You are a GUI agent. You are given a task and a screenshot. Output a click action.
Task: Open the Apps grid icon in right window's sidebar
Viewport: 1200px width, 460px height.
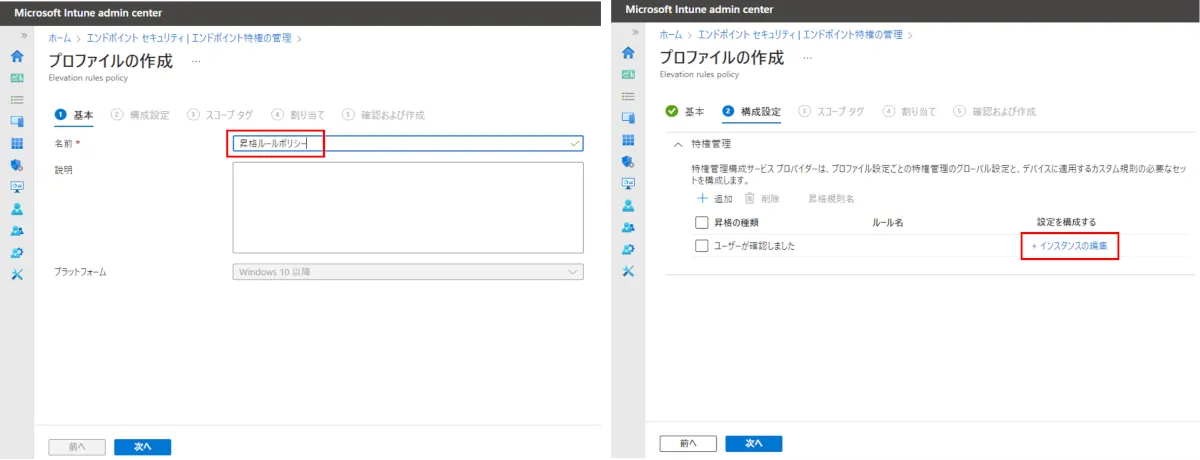628,140
